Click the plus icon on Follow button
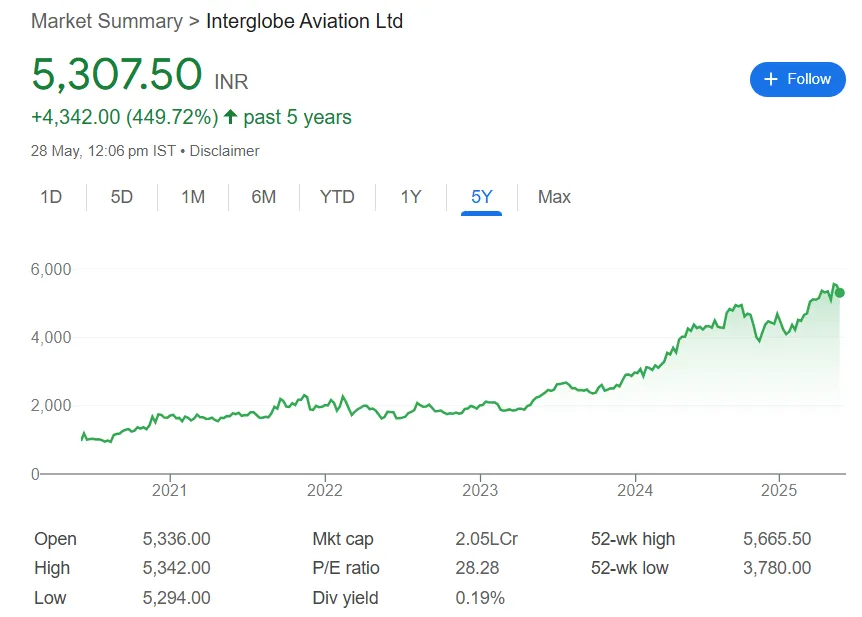862x617 pixels. click(x=770, y=79)
